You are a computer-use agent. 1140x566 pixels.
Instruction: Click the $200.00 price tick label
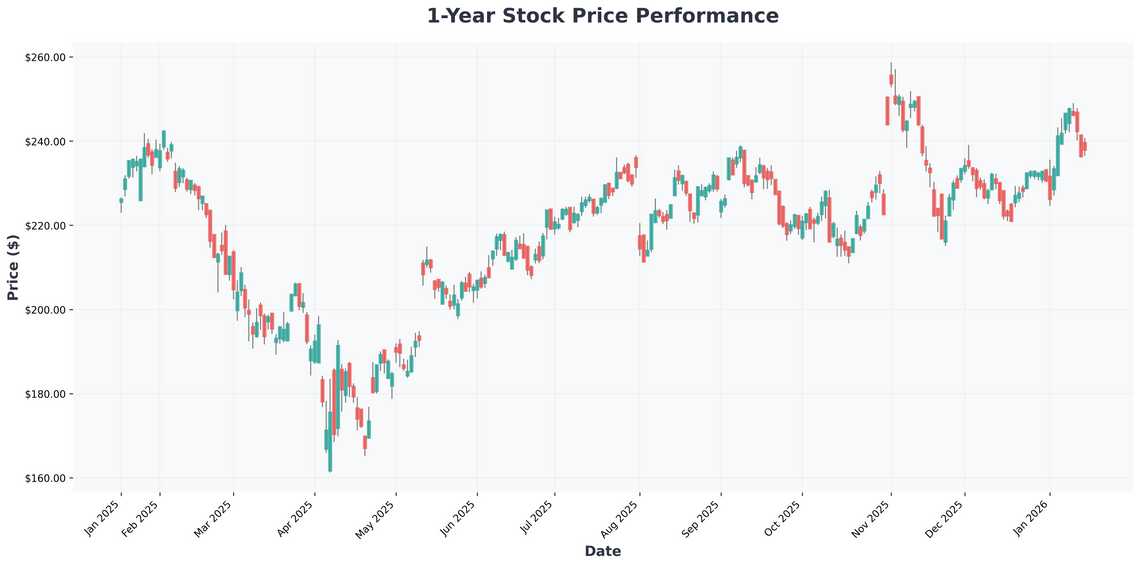[45, 310]
